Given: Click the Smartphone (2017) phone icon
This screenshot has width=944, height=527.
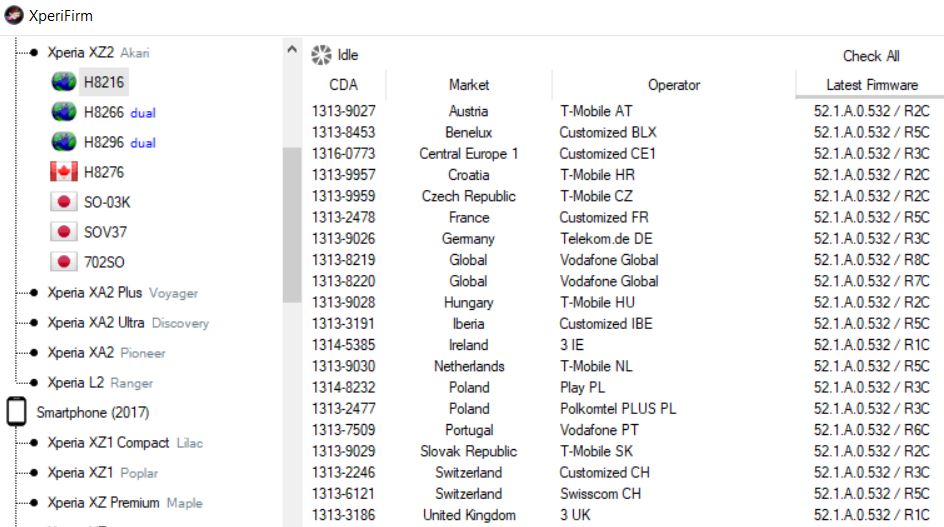Looking at the screenshot, I should point(16,412).
